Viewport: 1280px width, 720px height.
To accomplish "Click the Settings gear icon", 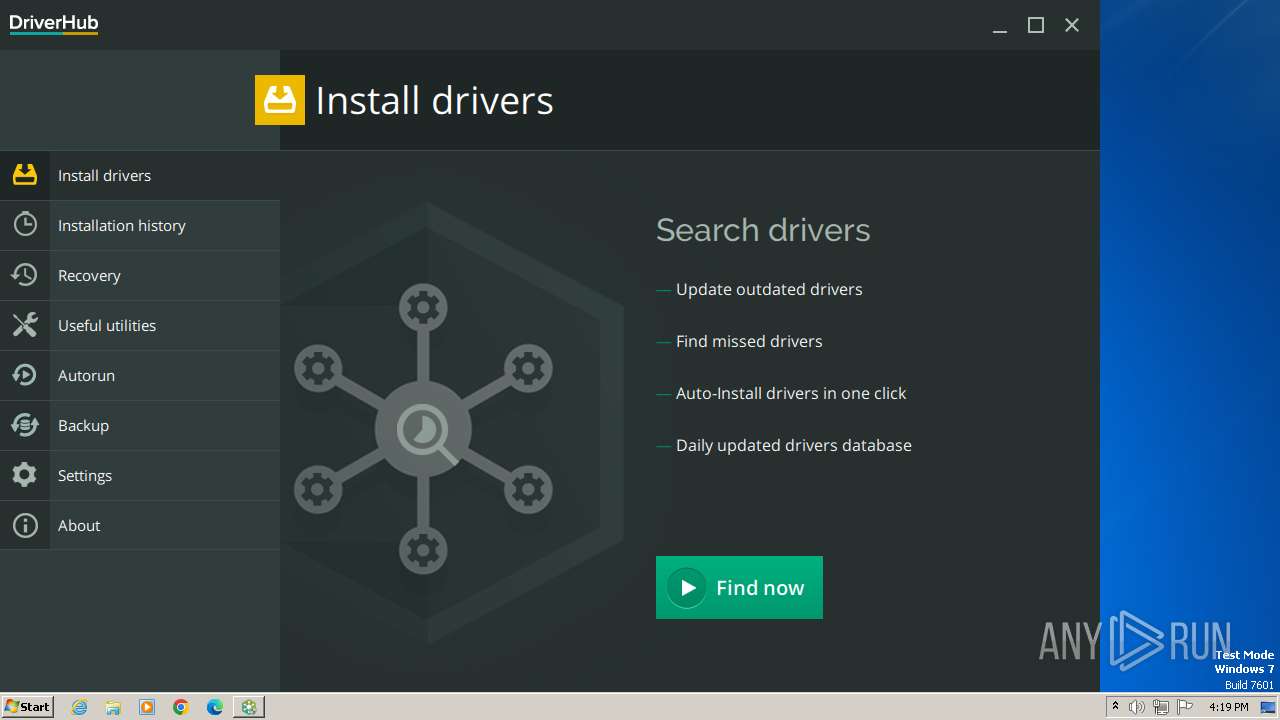I will coord(25,475).
